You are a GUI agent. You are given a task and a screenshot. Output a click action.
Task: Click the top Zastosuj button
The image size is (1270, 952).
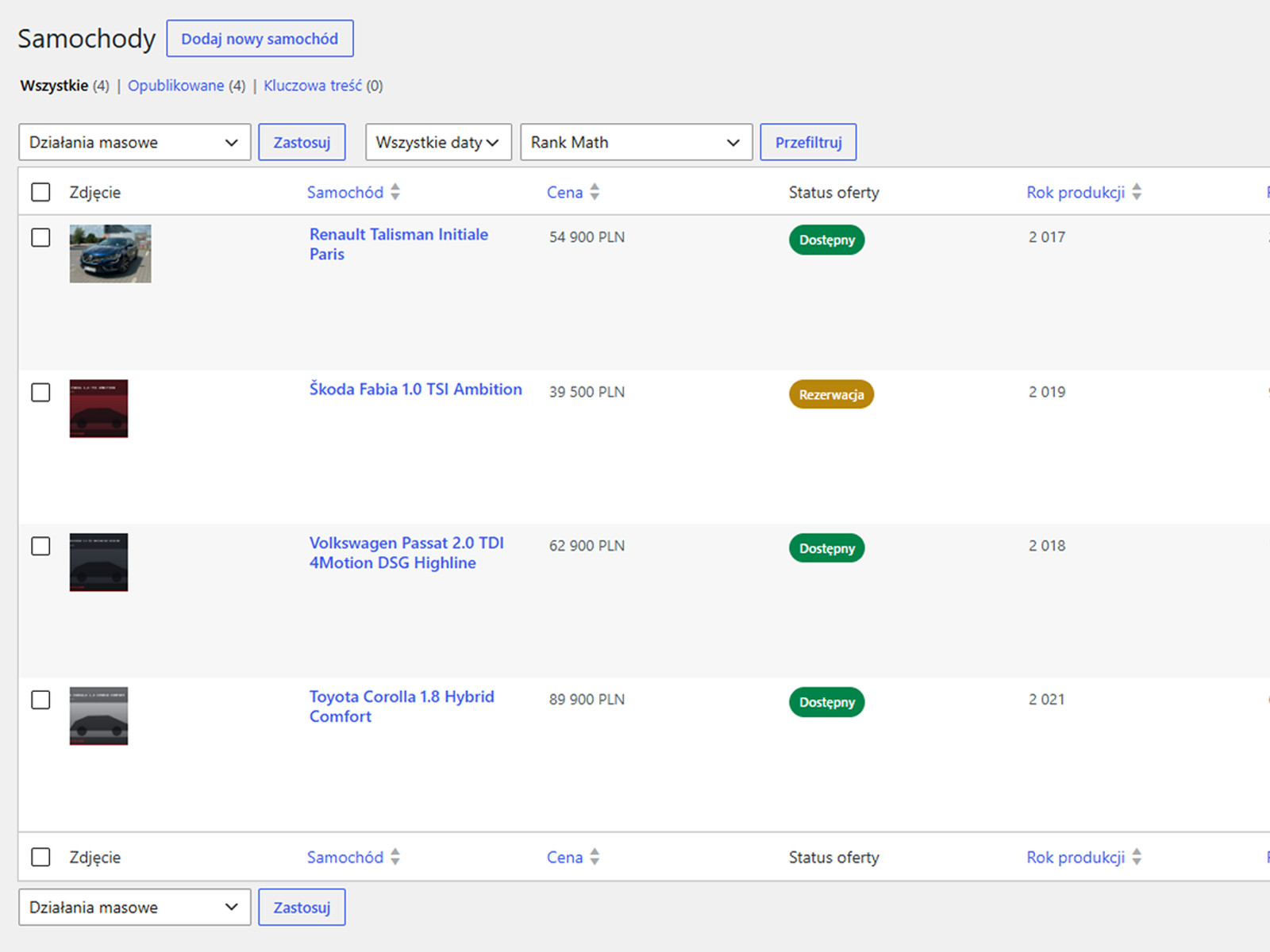coord(302,142)
